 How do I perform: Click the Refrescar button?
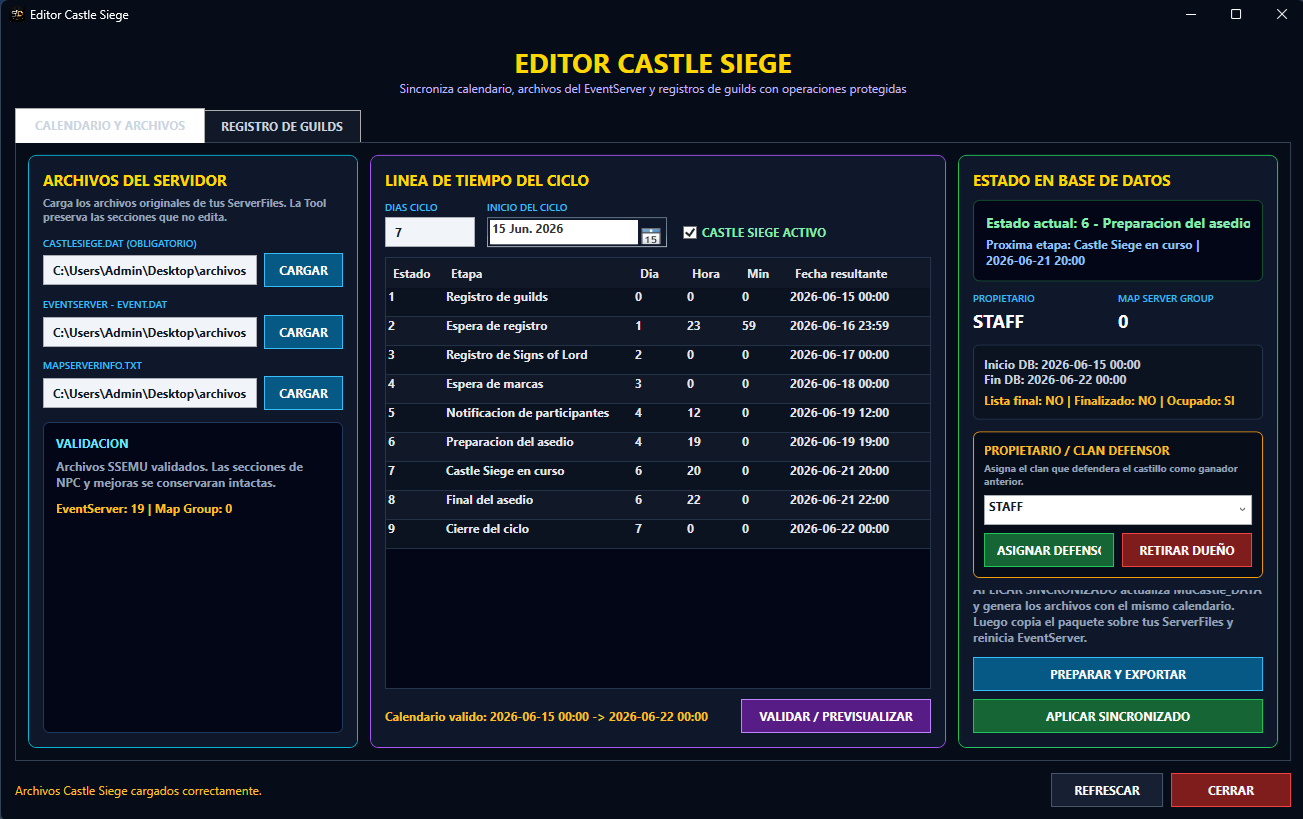[x=1107, y=790]
